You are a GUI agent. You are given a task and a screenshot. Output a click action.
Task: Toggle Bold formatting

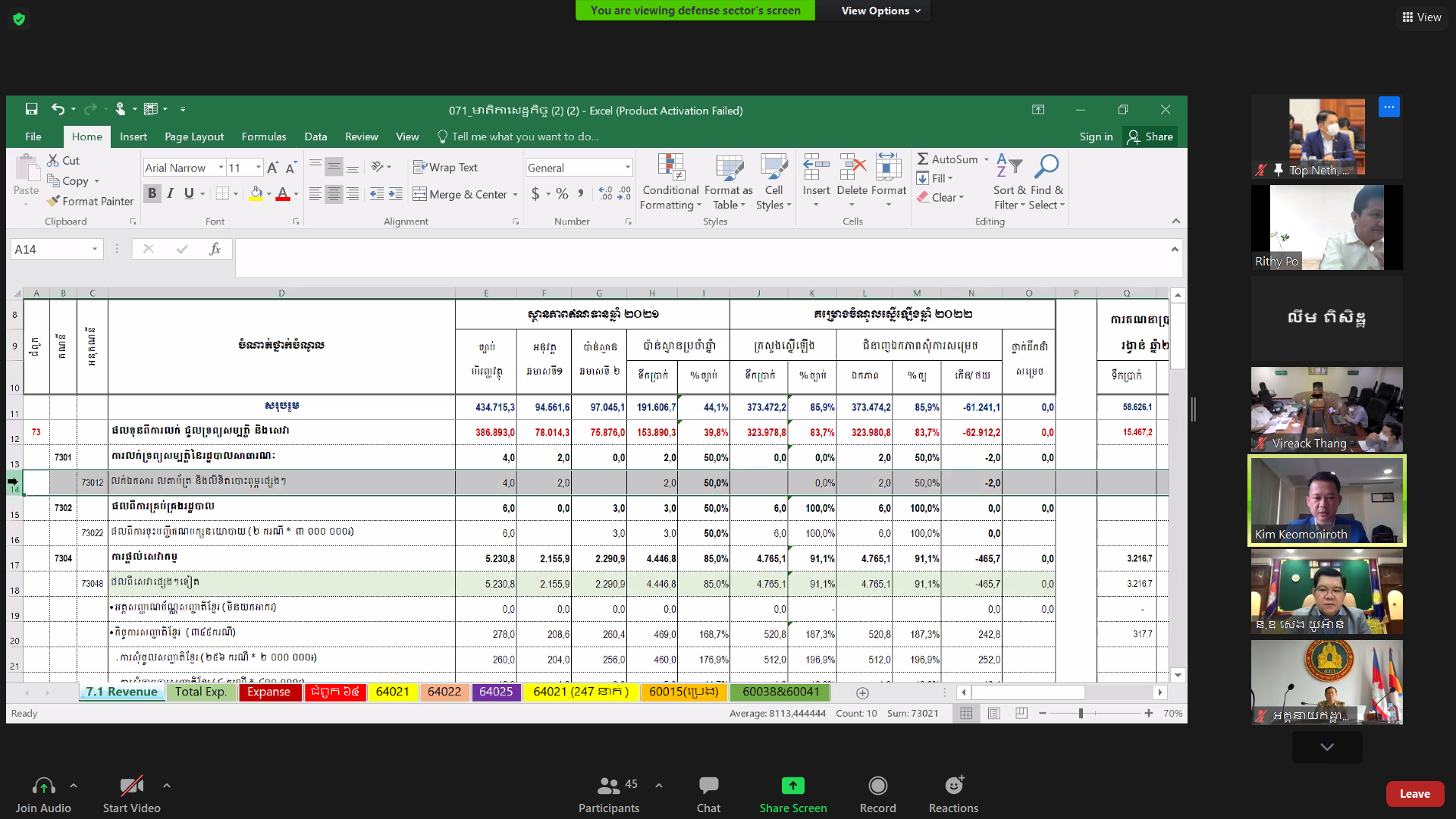pos(152,194)
